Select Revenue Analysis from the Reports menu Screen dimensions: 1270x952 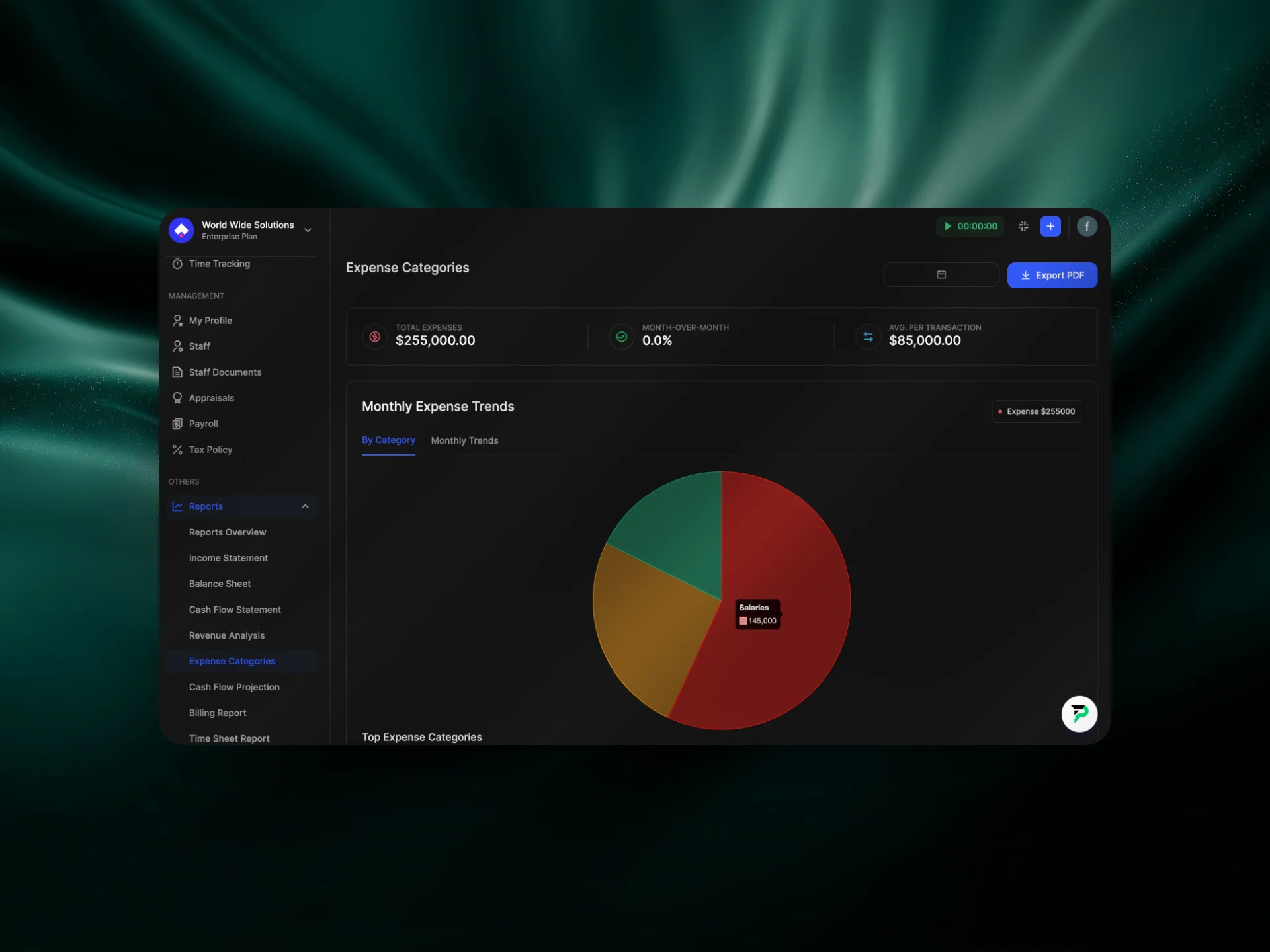pos(227,635)
